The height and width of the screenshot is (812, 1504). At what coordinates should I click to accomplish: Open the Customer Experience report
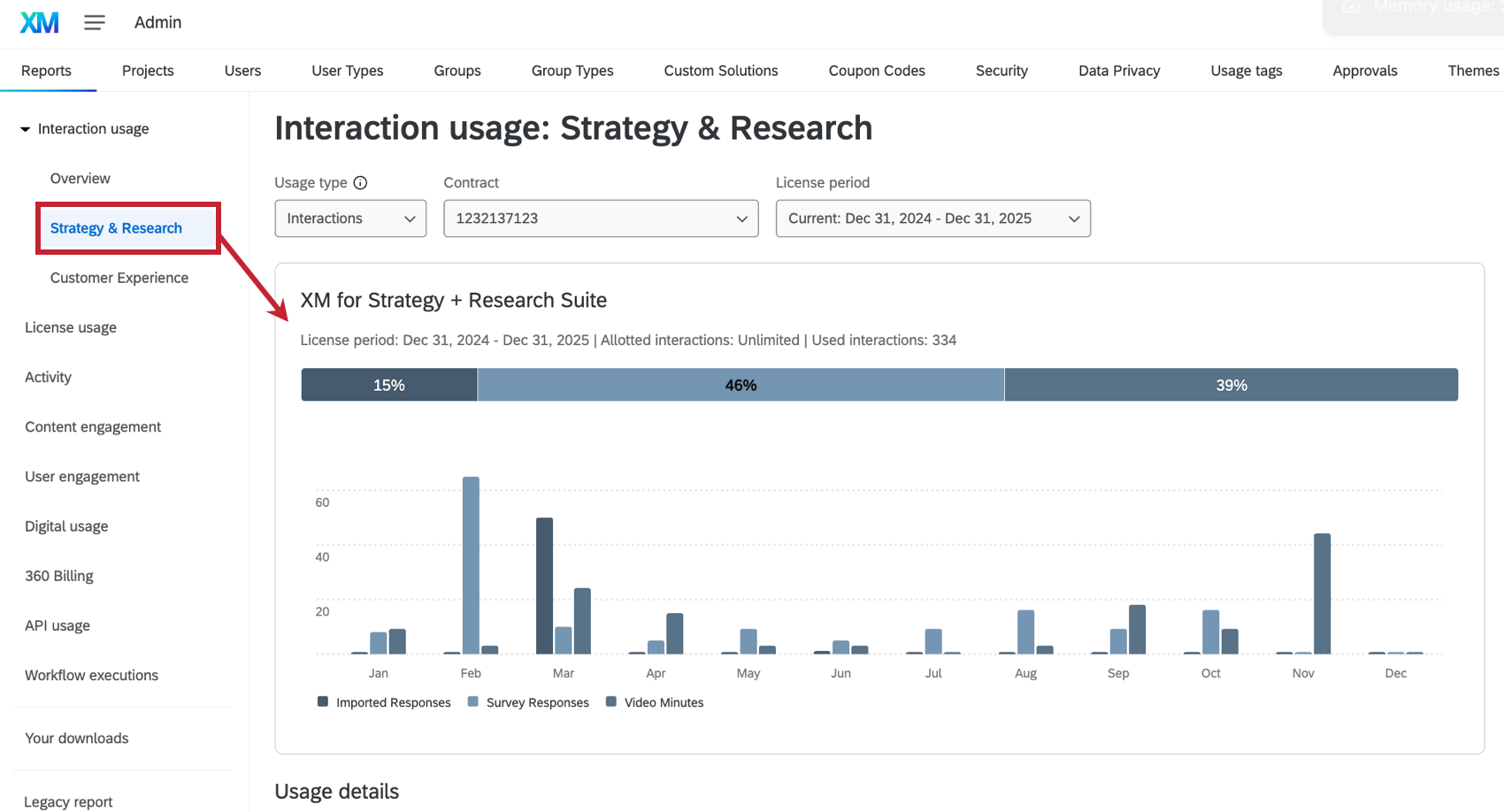[119, 277]
